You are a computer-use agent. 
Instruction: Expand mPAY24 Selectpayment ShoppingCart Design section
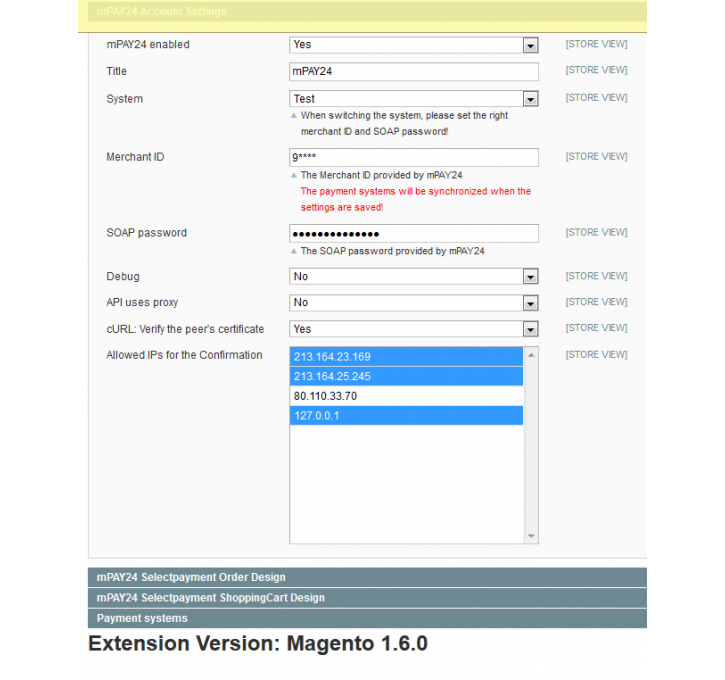click(367, 598)
